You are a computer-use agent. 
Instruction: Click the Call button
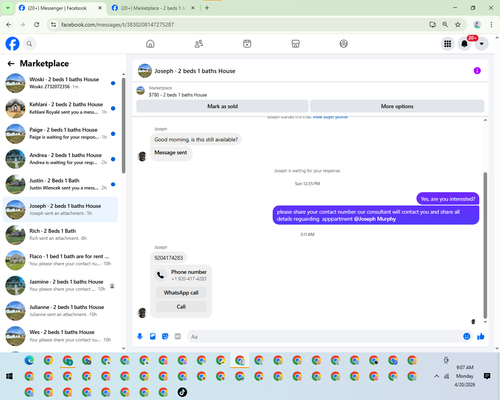tap(181, 306)
